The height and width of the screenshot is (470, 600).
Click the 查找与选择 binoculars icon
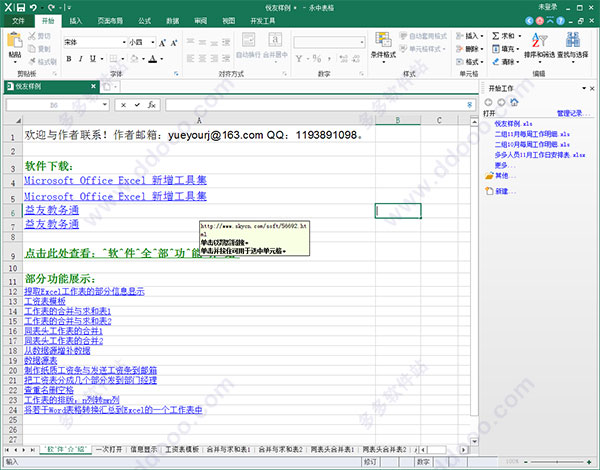coord(573,40)
